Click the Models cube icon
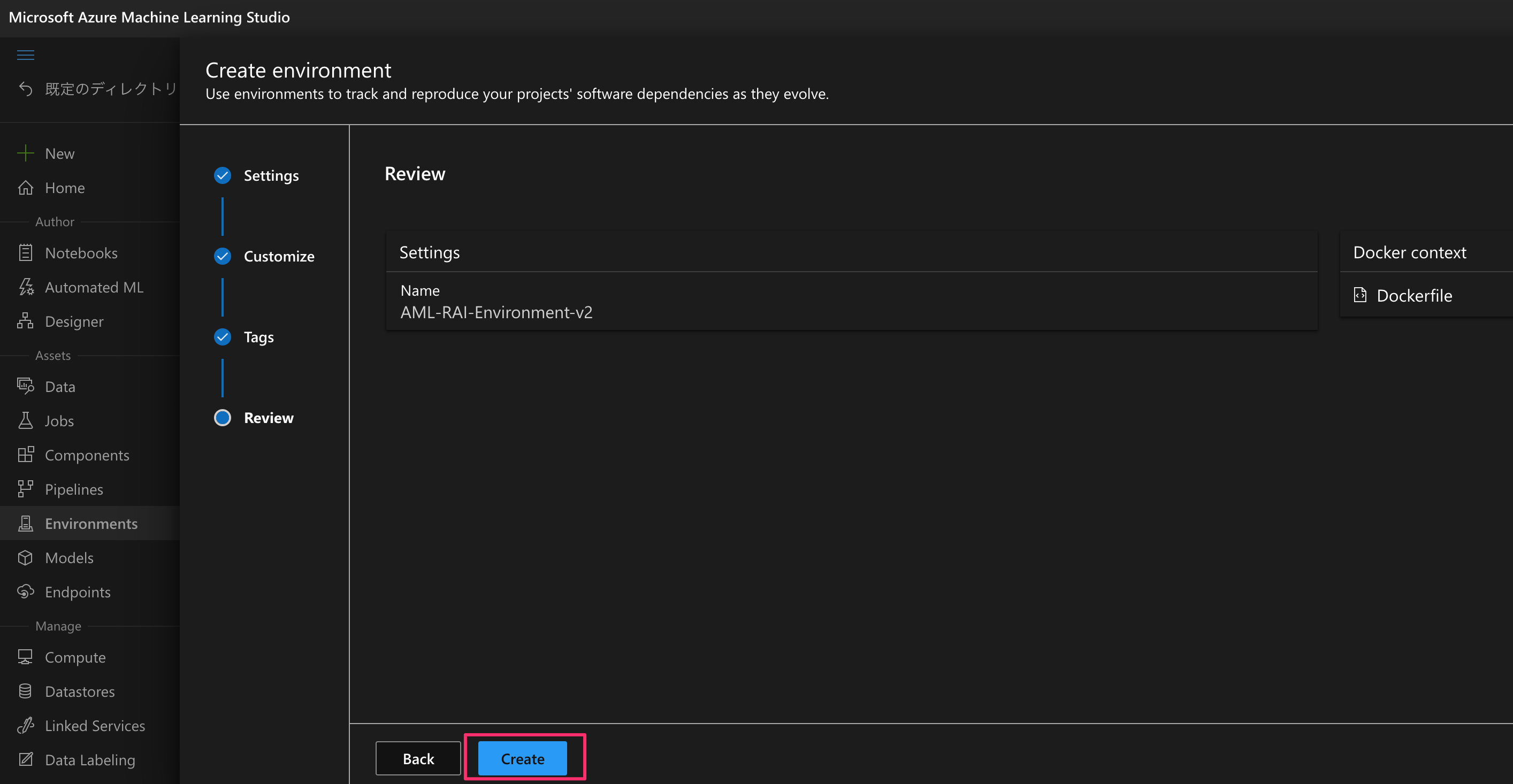Screen dimensions: 1513x784 coord(25,557)
